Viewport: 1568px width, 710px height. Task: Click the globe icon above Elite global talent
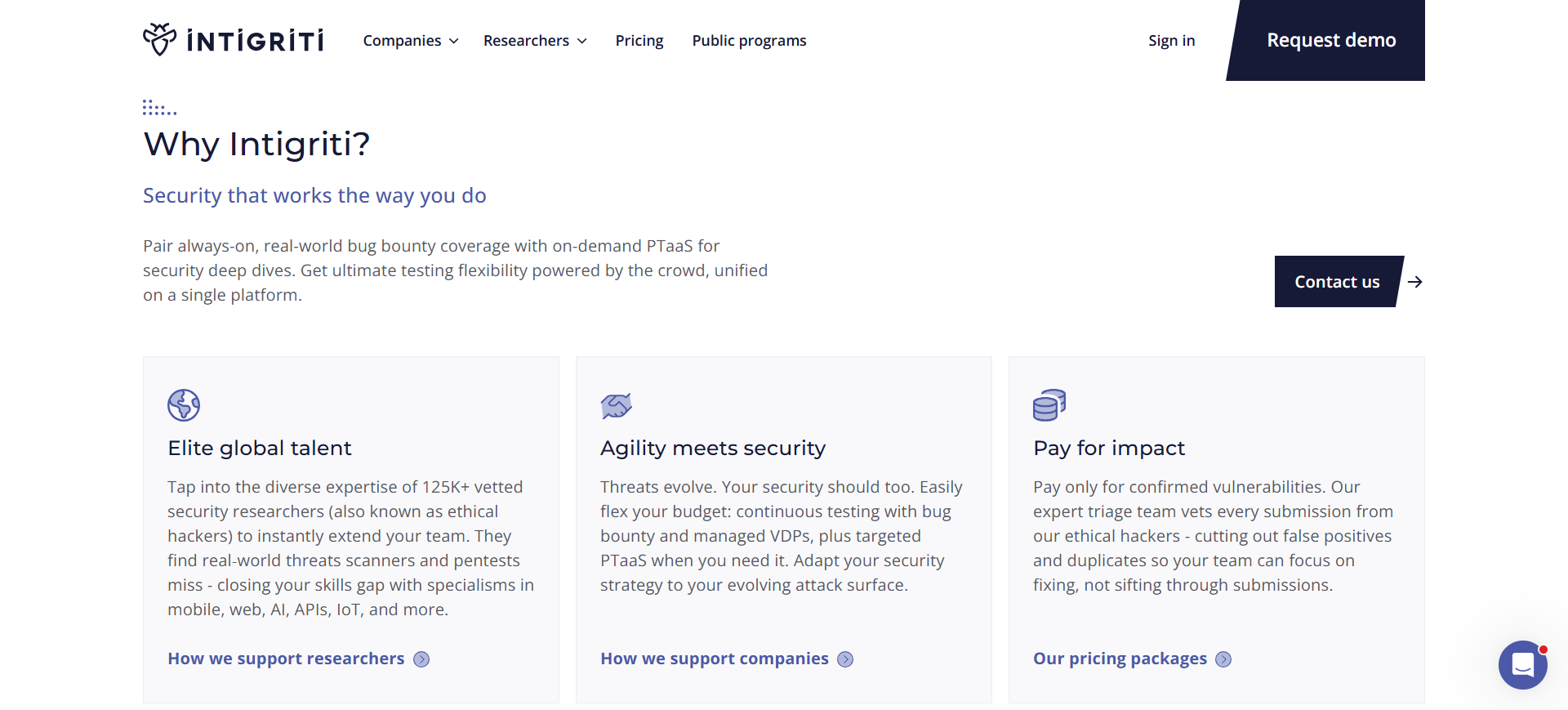pyautogui.click(x=184, y=404)
